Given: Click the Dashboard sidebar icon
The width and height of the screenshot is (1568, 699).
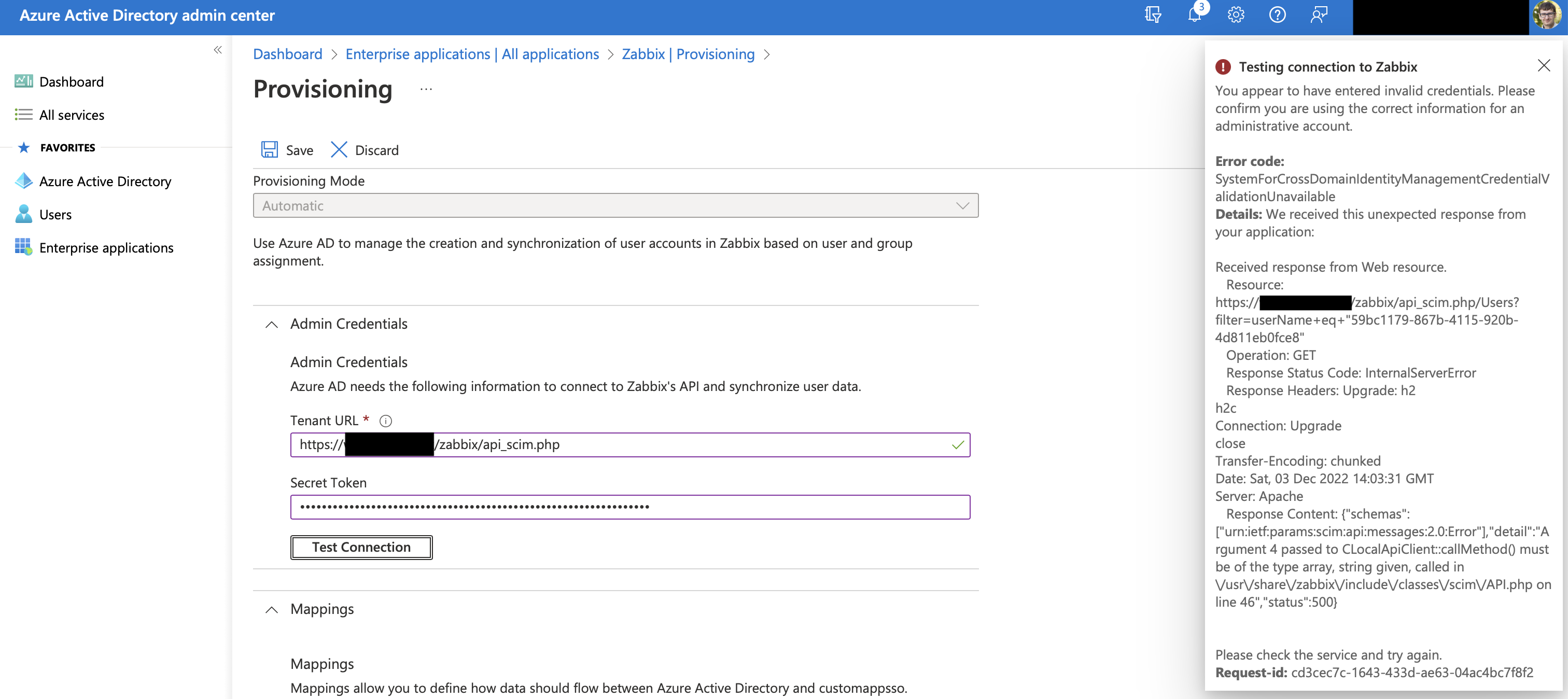Looking at the screenshot, I should (24, 81).
